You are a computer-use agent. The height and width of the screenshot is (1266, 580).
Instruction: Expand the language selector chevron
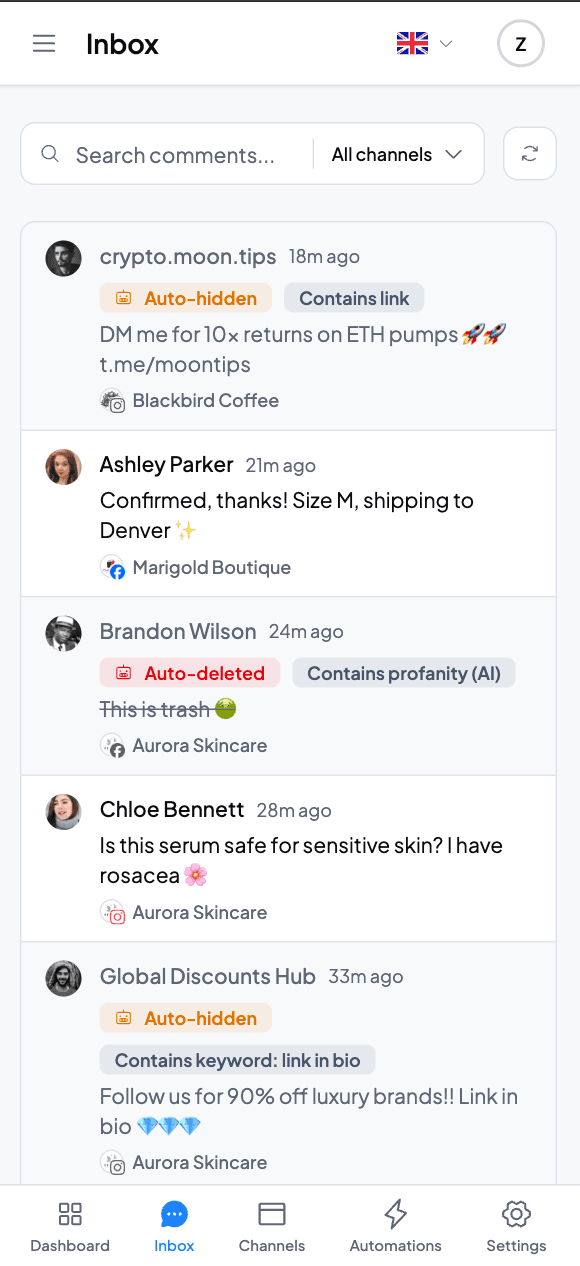446,44
